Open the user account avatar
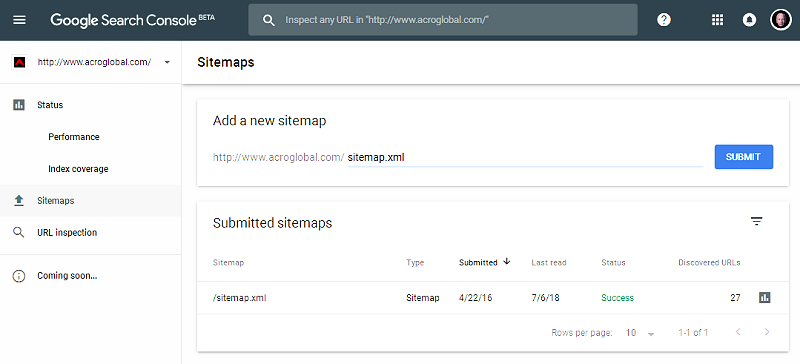 (x=781, y=20)
